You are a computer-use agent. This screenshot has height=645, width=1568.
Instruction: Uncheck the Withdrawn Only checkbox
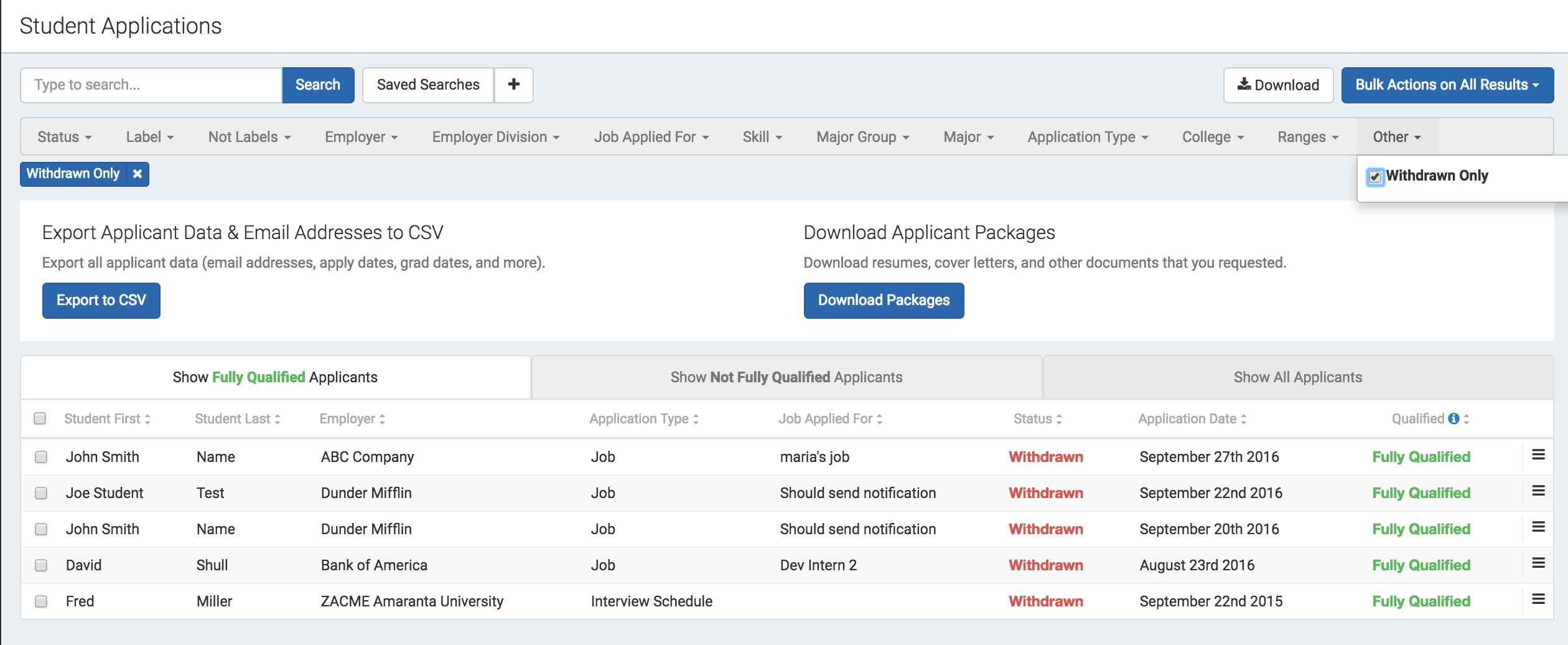coord(1375,177)
